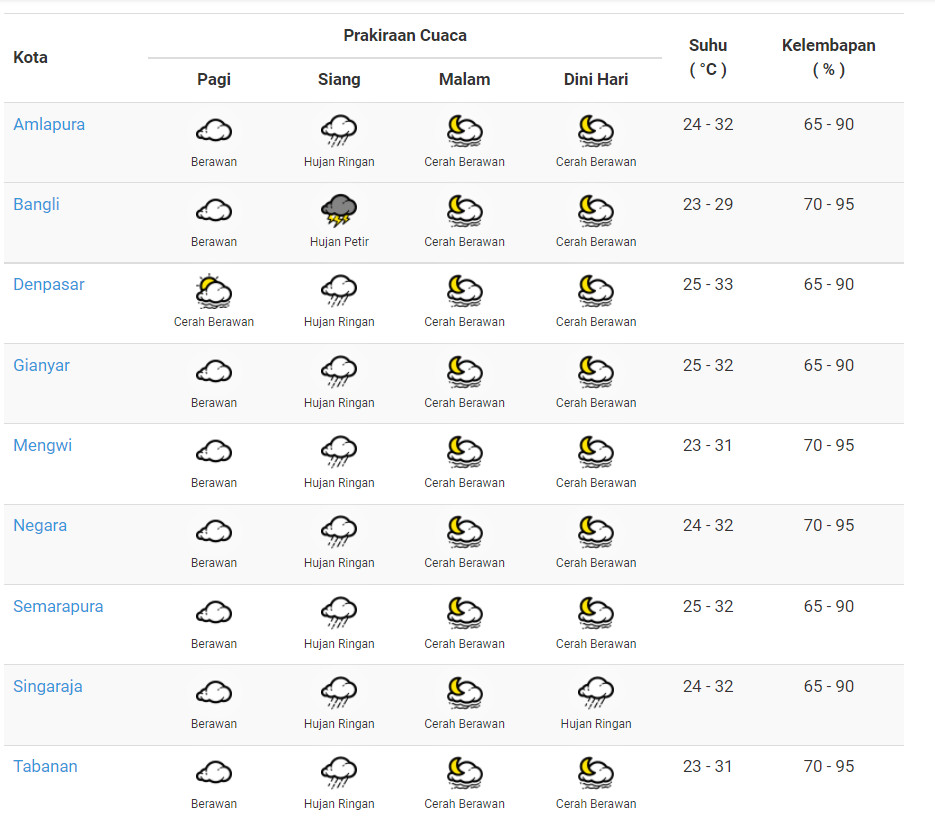Open the Semarapura city link
This screenshot has width=935, height=834.
pos(58,607)
